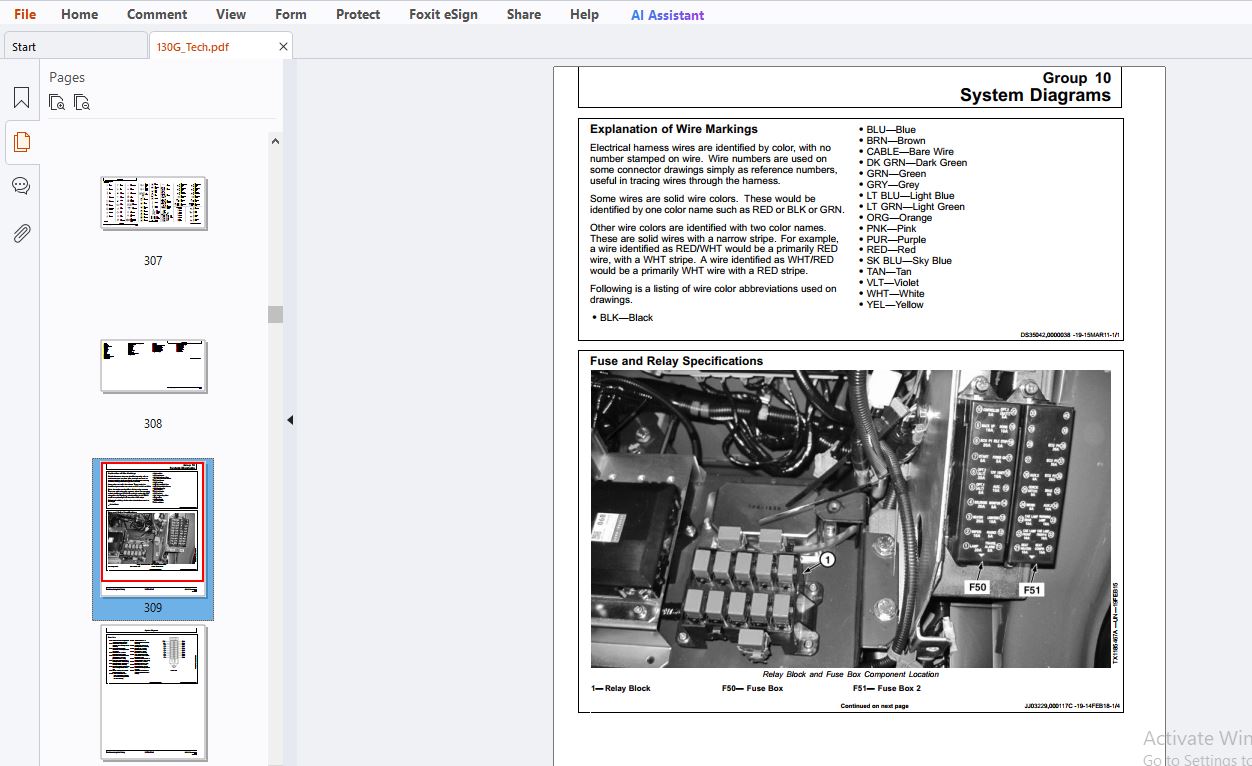Collapse the navigation panel arrow
This screenshot has height=766, width=1252.
click(290, 420)
